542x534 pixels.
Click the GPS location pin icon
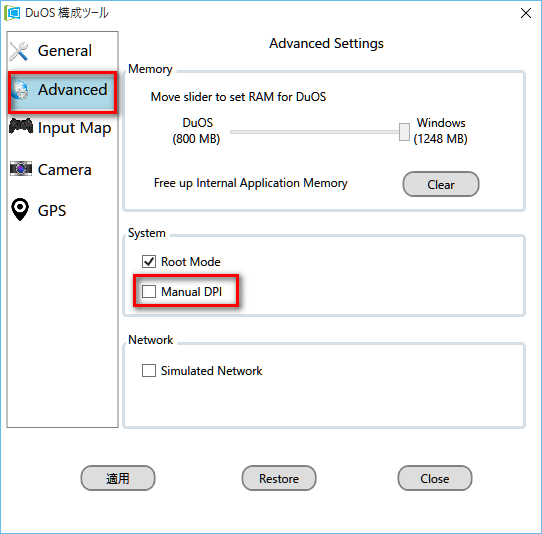click(x=20, y=209)
